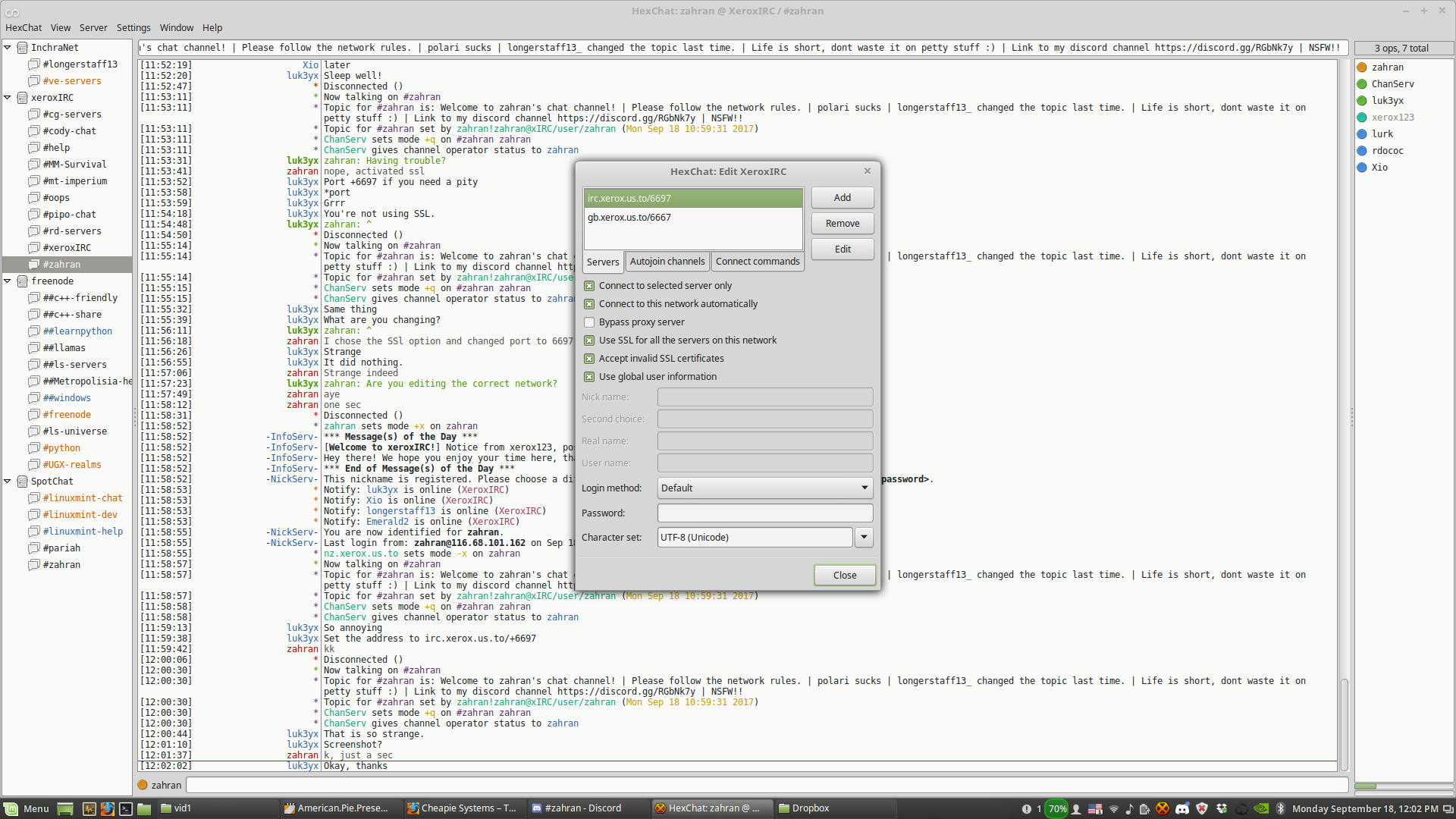Click the firewall shield tray icon
The image size is (1456, 819).
(x=1202, y=808)
